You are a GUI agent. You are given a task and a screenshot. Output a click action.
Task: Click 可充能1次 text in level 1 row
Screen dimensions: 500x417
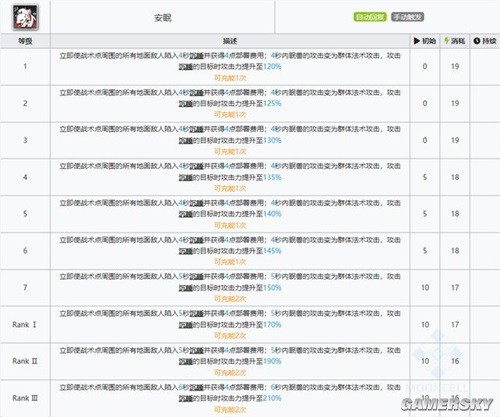pos(230,78)
